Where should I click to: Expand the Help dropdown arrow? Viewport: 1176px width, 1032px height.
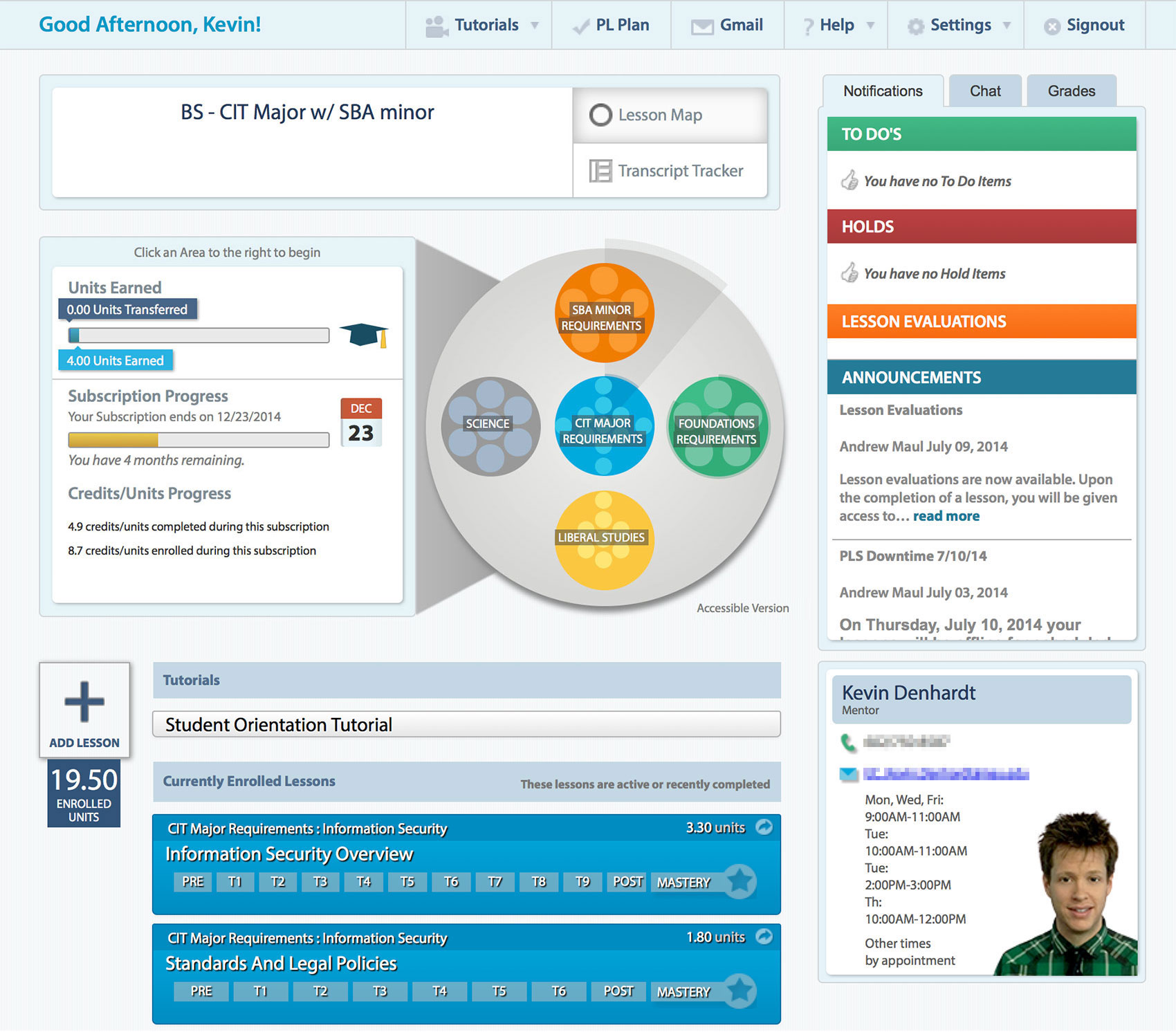click(870, 26)
